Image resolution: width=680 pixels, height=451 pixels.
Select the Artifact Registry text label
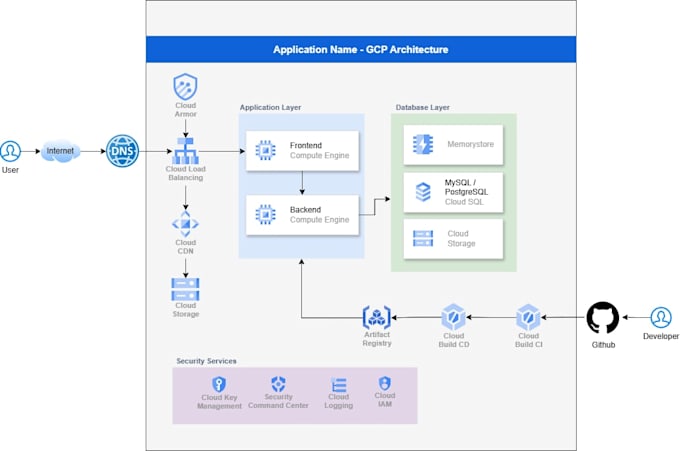377,339
